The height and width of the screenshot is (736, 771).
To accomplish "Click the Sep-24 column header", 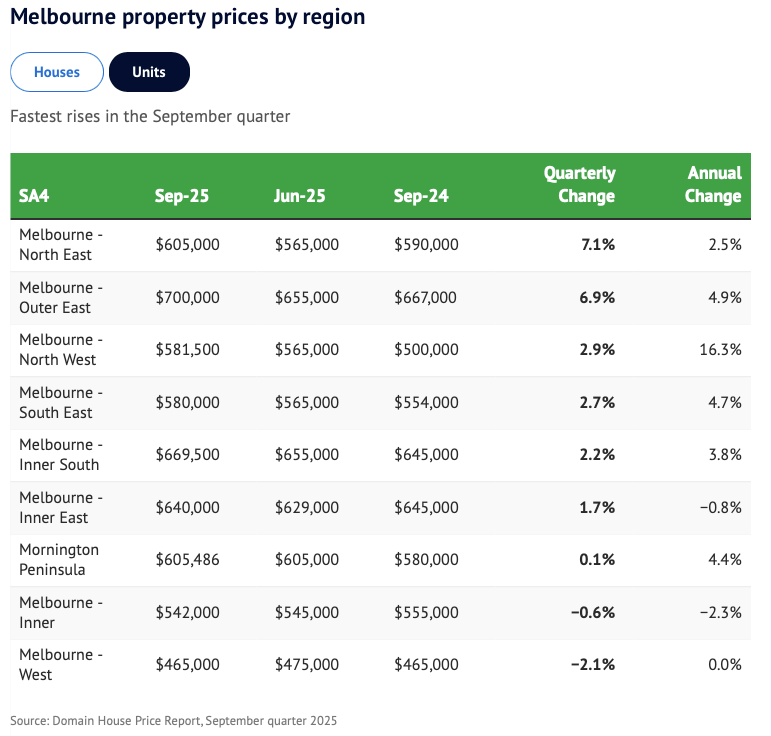I will point(421,196).
